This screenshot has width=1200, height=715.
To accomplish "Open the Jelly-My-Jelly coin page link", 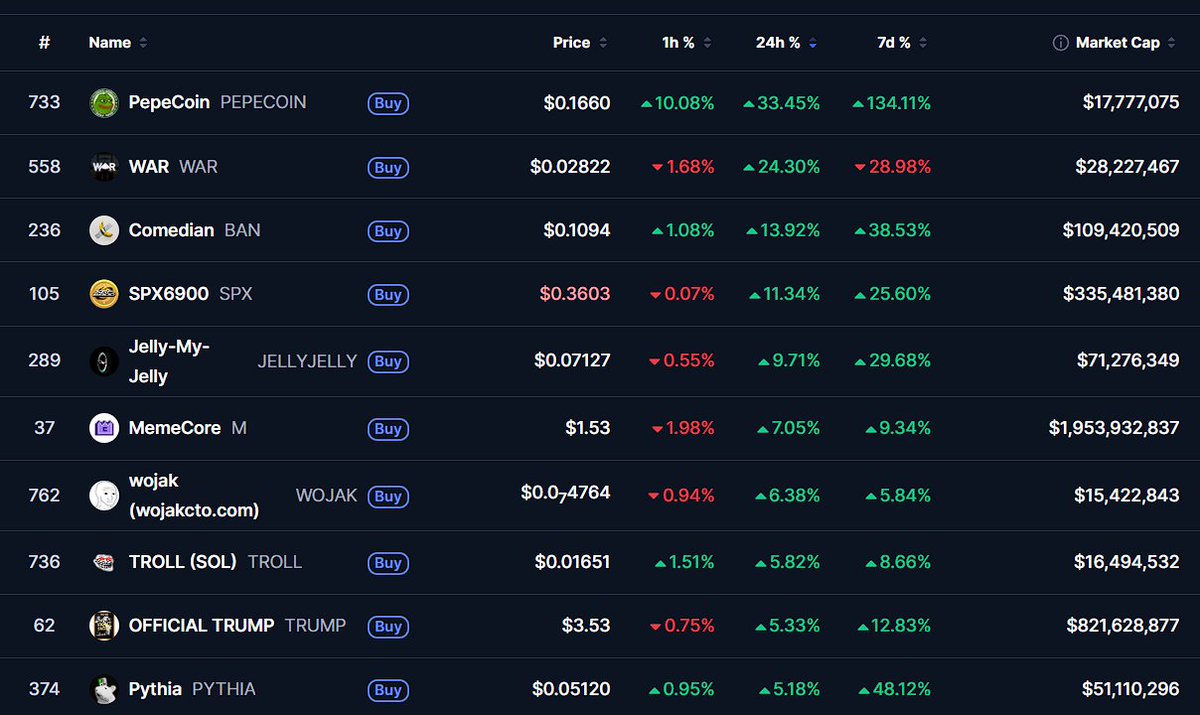I will click(x=169, y=361).
